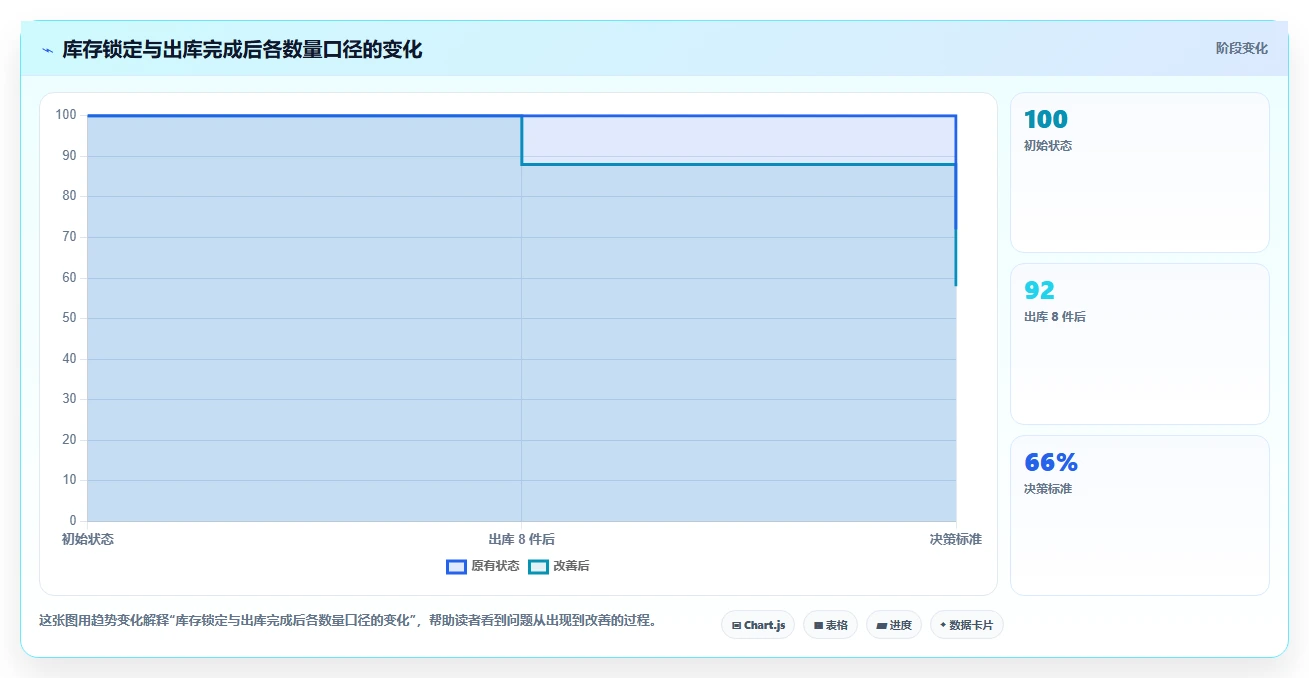Click the light blue area above the teal line

(738, 140)
